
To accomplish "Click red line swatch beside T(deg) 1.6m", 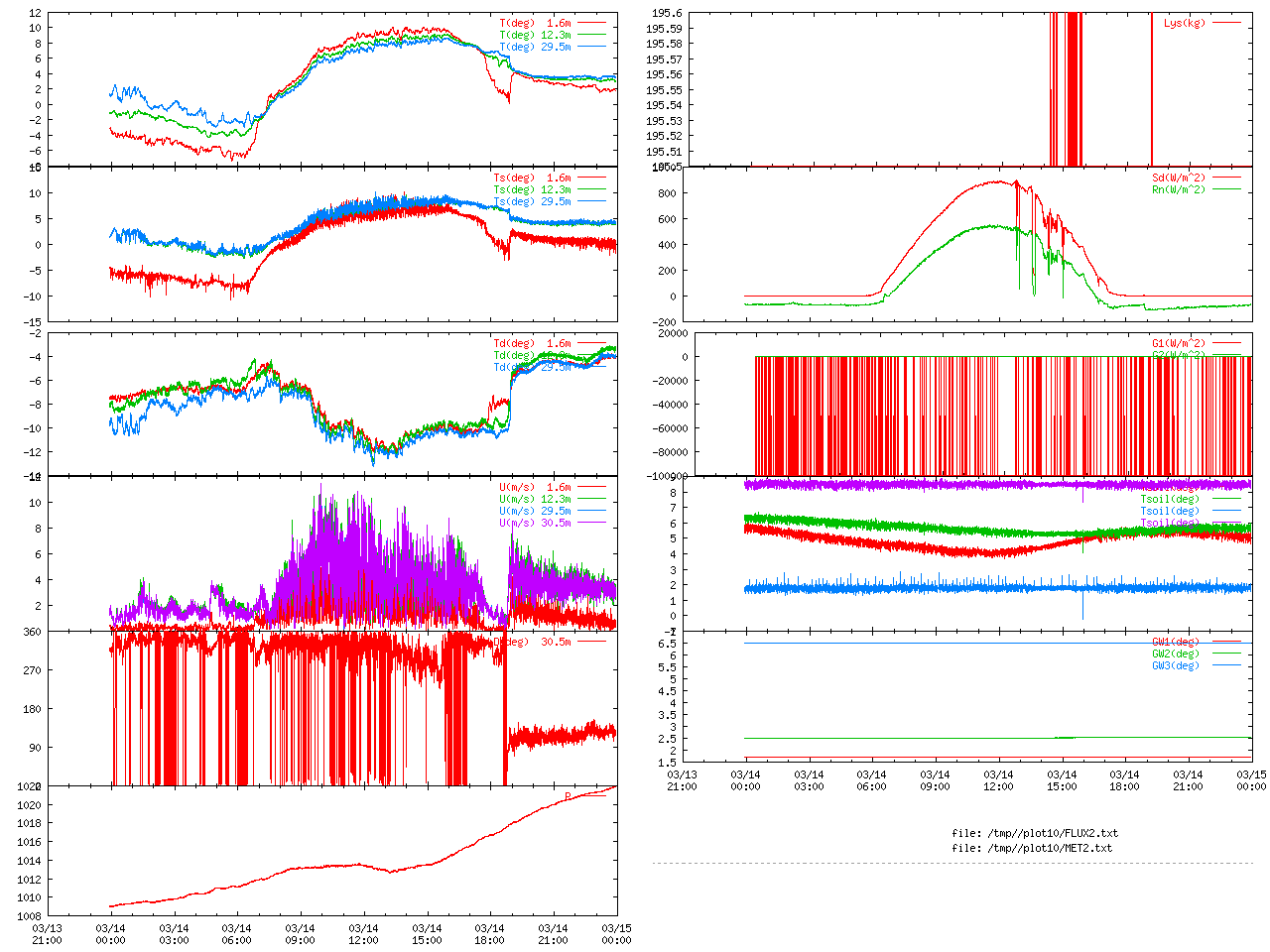I will pos(591,23).
